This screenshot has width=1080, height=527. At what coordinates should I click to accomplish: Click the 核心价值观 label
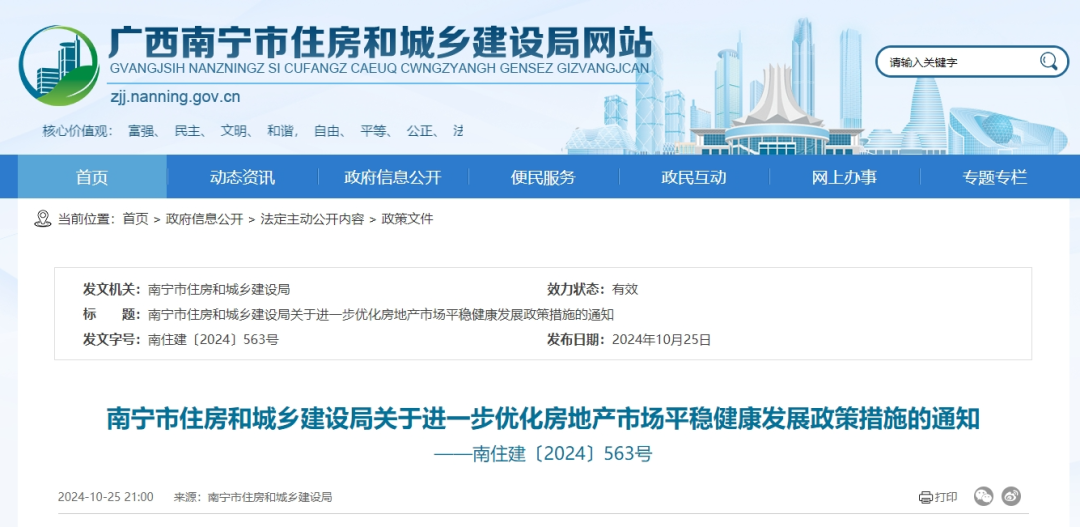pos(77,130)
